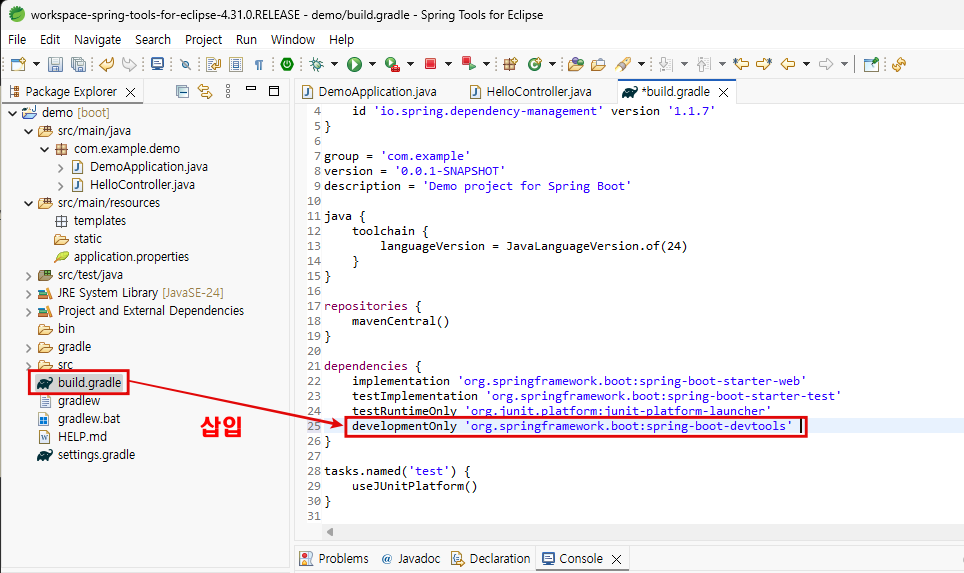Viewport: 964px width, 573px height.
Task: Collapse All in Package Explorer
Action: tap(182, 92)
